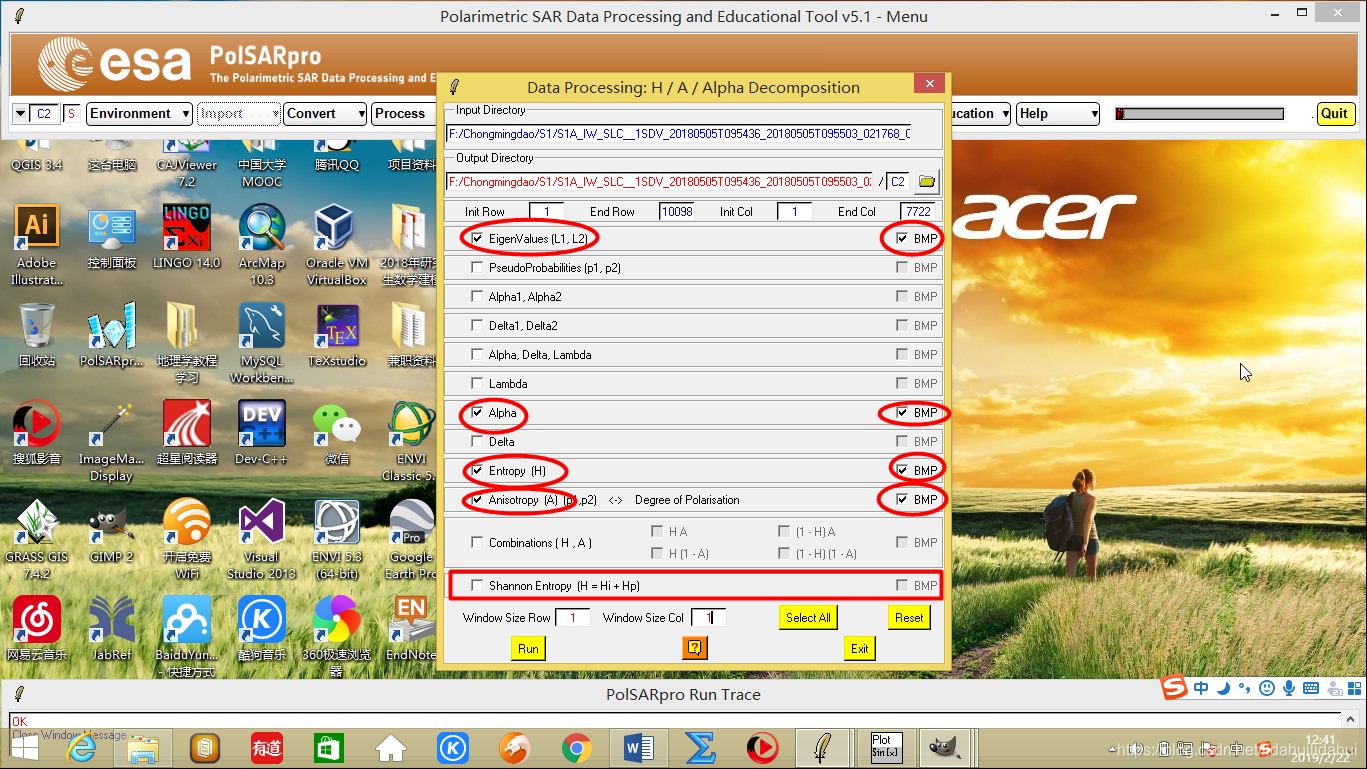Uncheck the Entropy (H) checkbox
This screenshot has width=1367, height=769.
coord(478,471)
